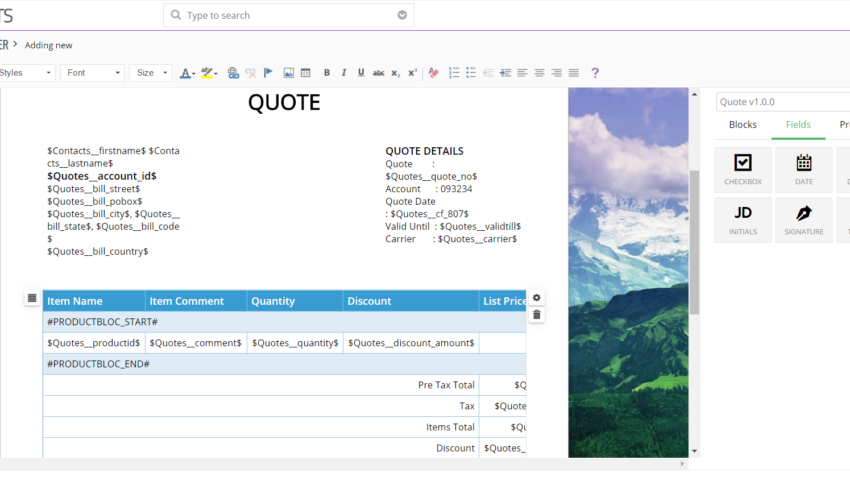Toggle italic formatting
The image size is (850, 485).
click(344, 73)
